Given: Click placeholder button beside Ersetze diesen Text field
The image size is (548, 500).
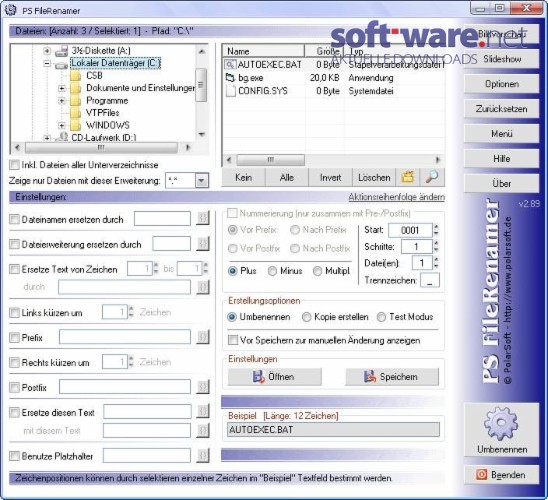Looking at the screenshot, I should pos(203,411).
